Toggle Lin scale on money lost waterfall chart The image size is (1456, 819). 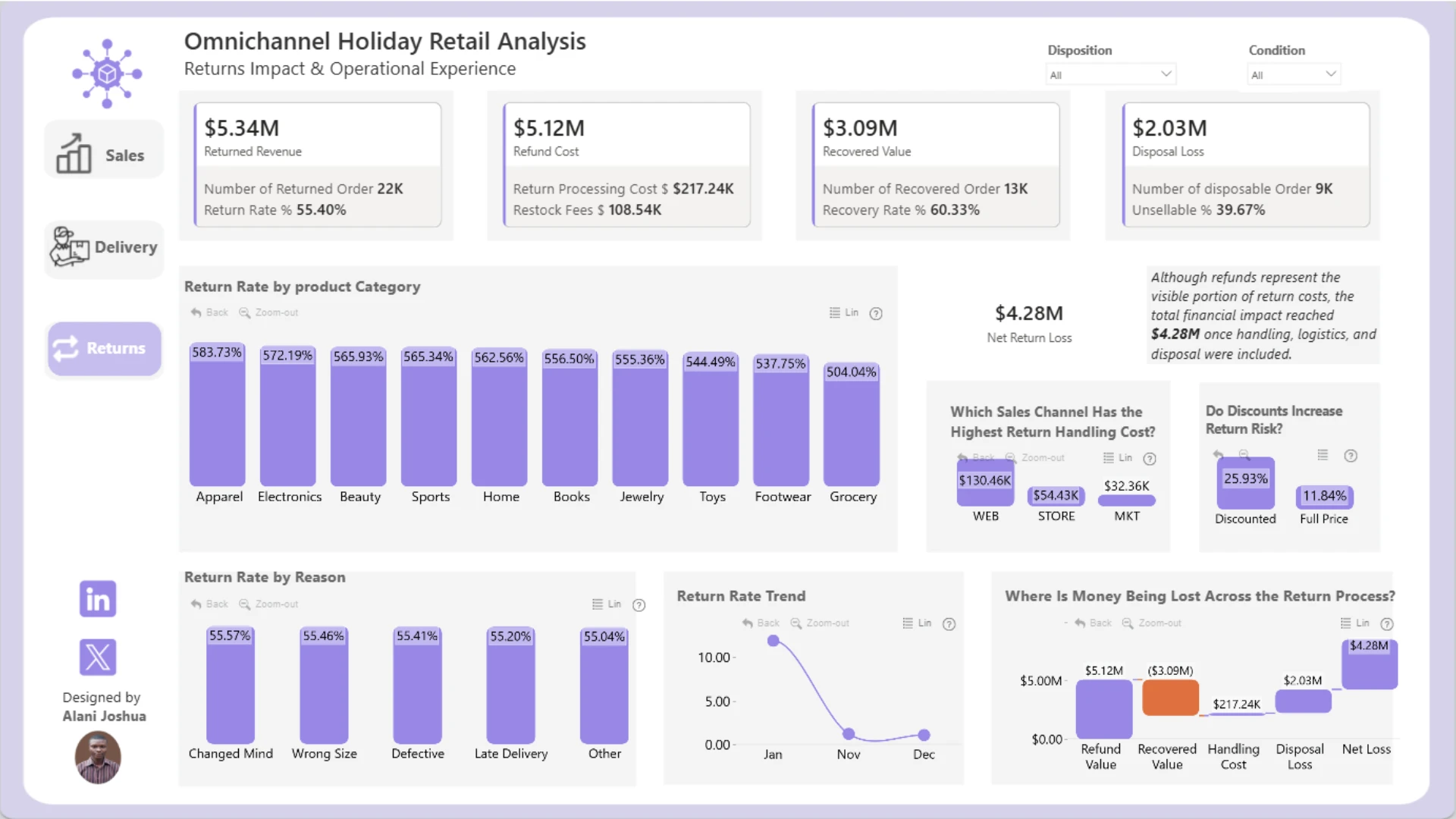point(1355,623)
